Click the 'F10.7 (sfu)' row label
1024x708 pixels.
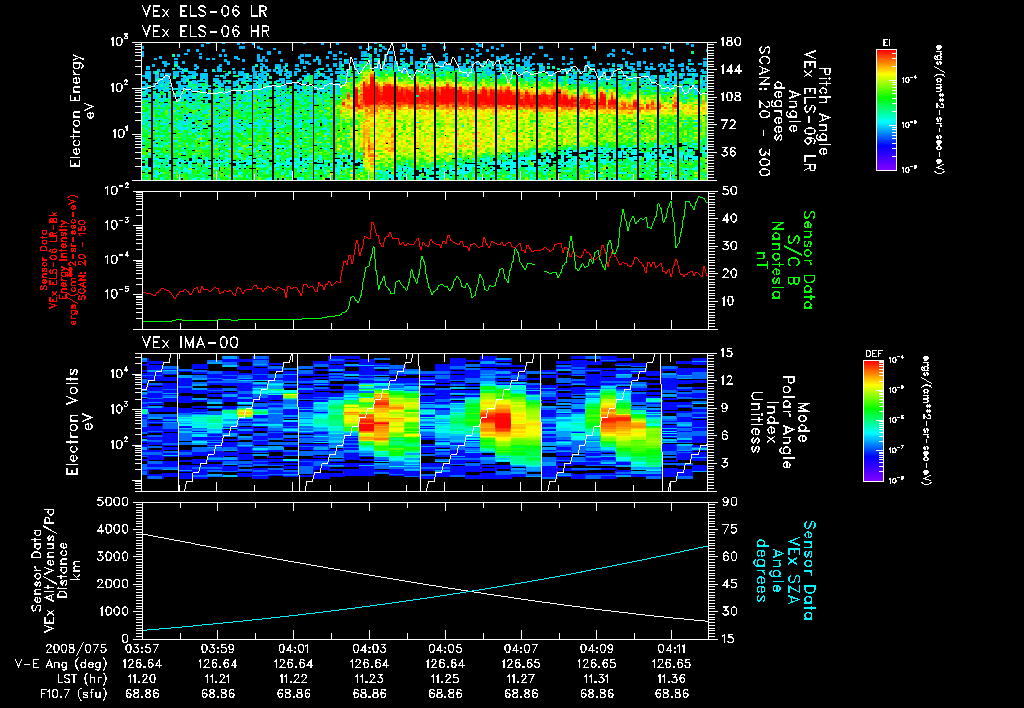click(72, 694)
